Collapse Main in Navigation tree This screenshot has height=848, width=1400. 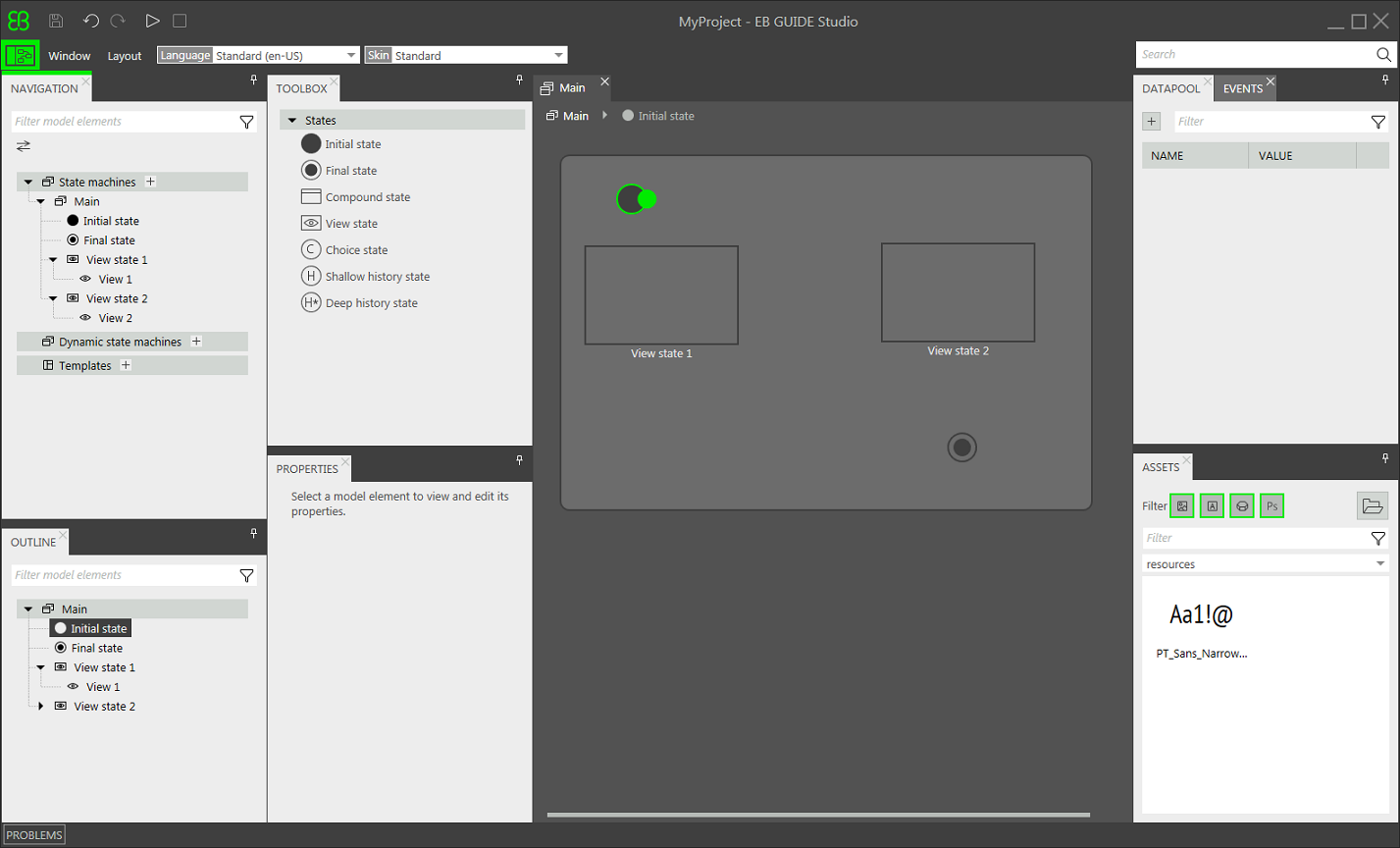41,201
